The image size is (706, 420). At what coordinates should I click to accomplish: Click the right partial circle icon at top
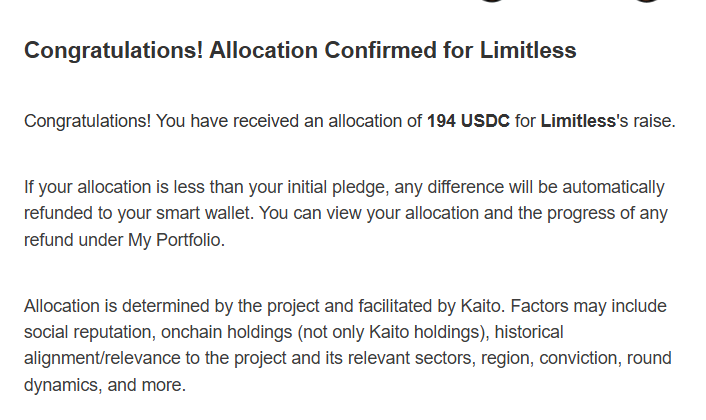point(647,2)
